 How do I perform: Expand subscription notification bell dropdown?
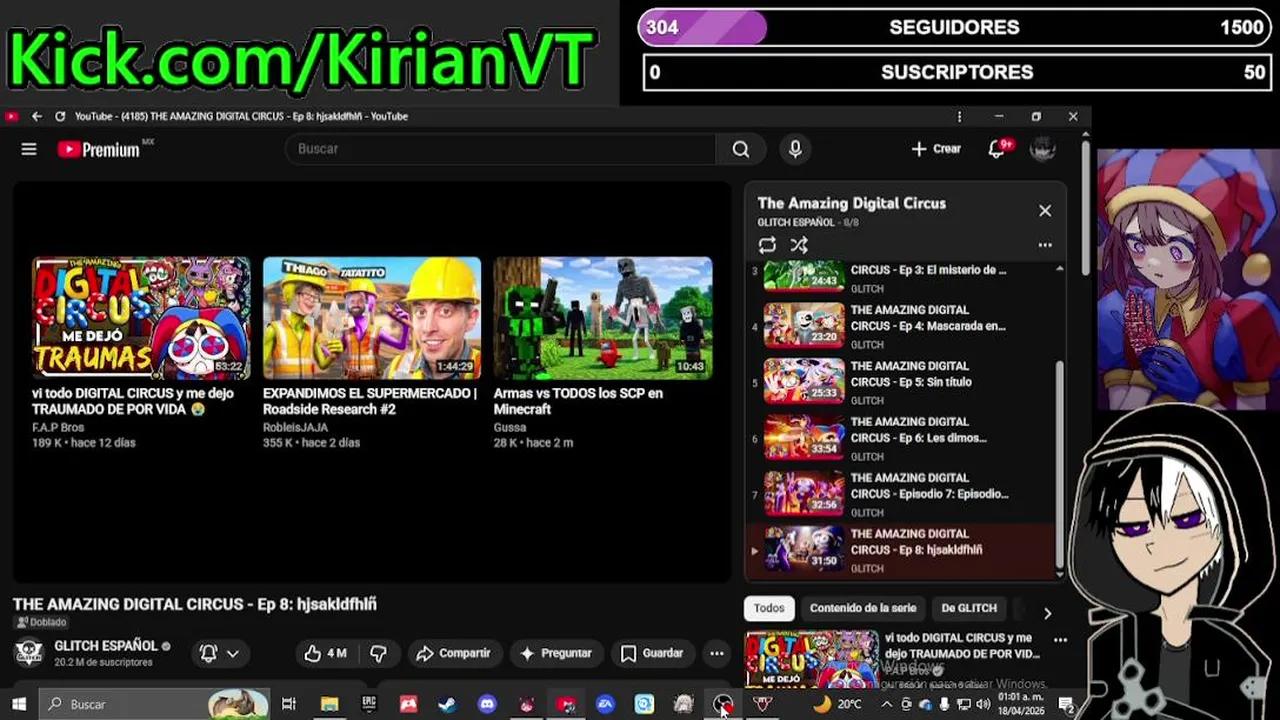coord(220,653)
